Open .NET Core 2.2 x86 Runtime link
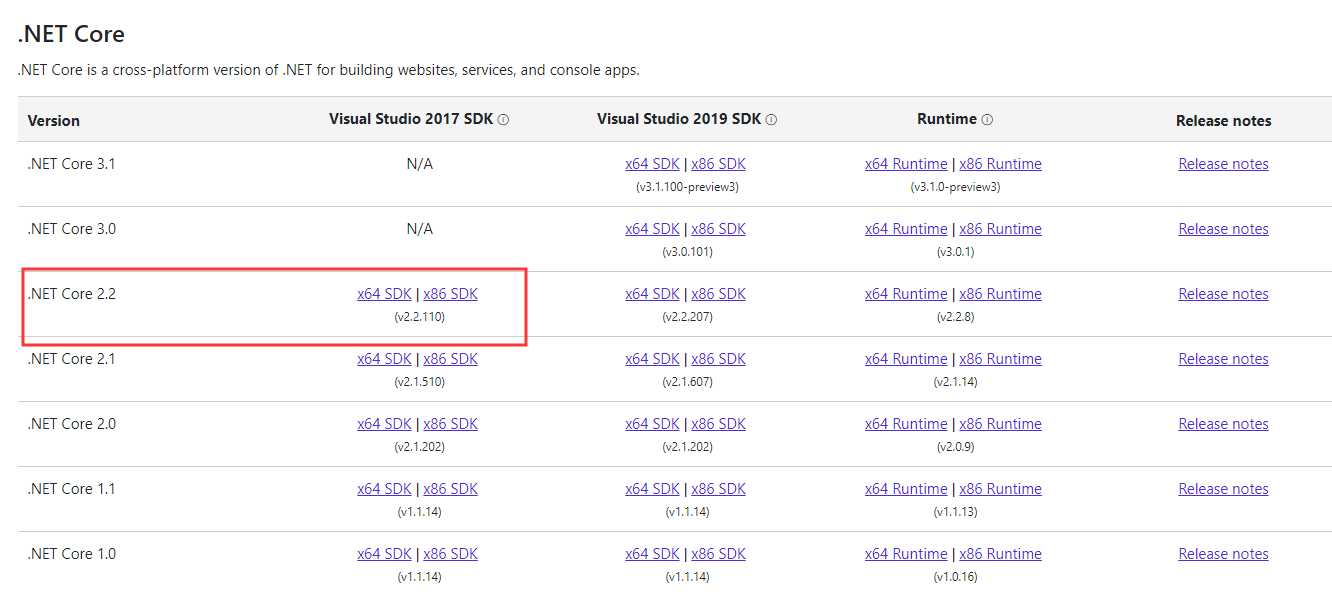Screen dimensions: 1332x609 click(x=1000, y=294)
